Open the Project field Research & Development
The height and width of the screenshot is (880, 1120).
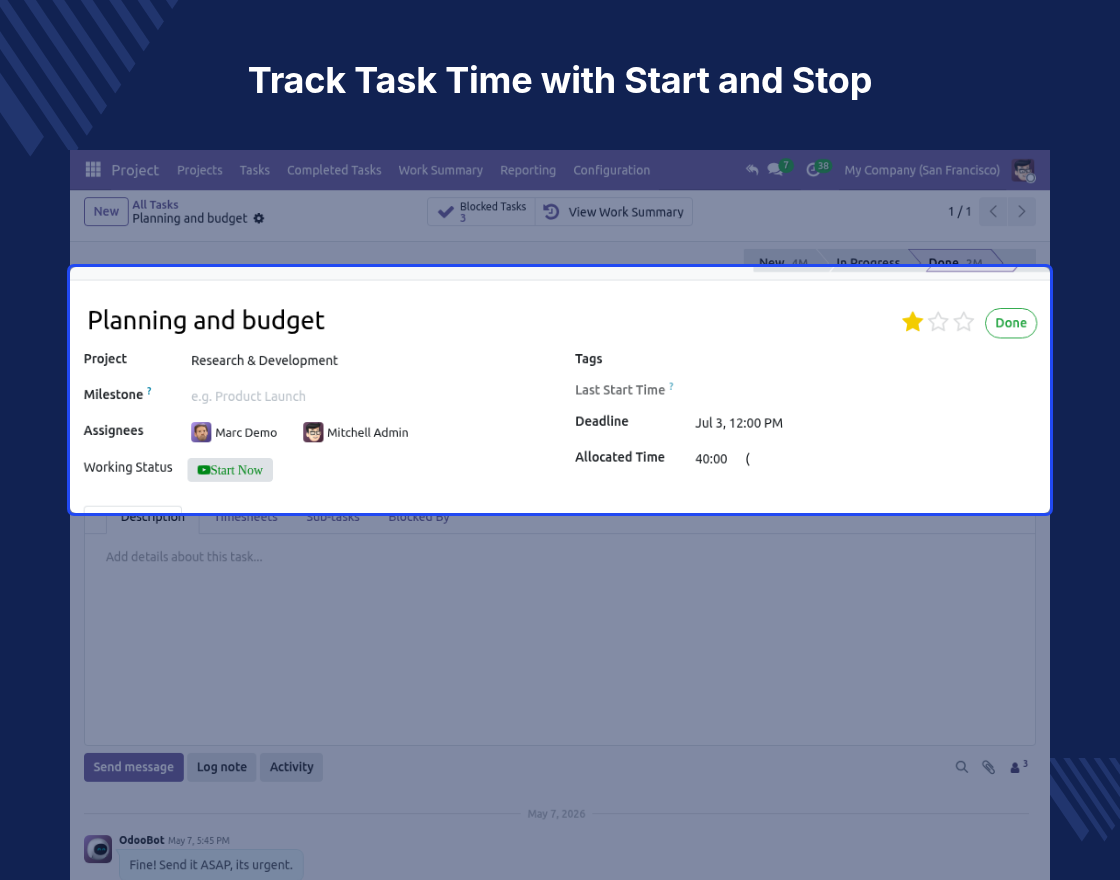(x=264, y=361)
